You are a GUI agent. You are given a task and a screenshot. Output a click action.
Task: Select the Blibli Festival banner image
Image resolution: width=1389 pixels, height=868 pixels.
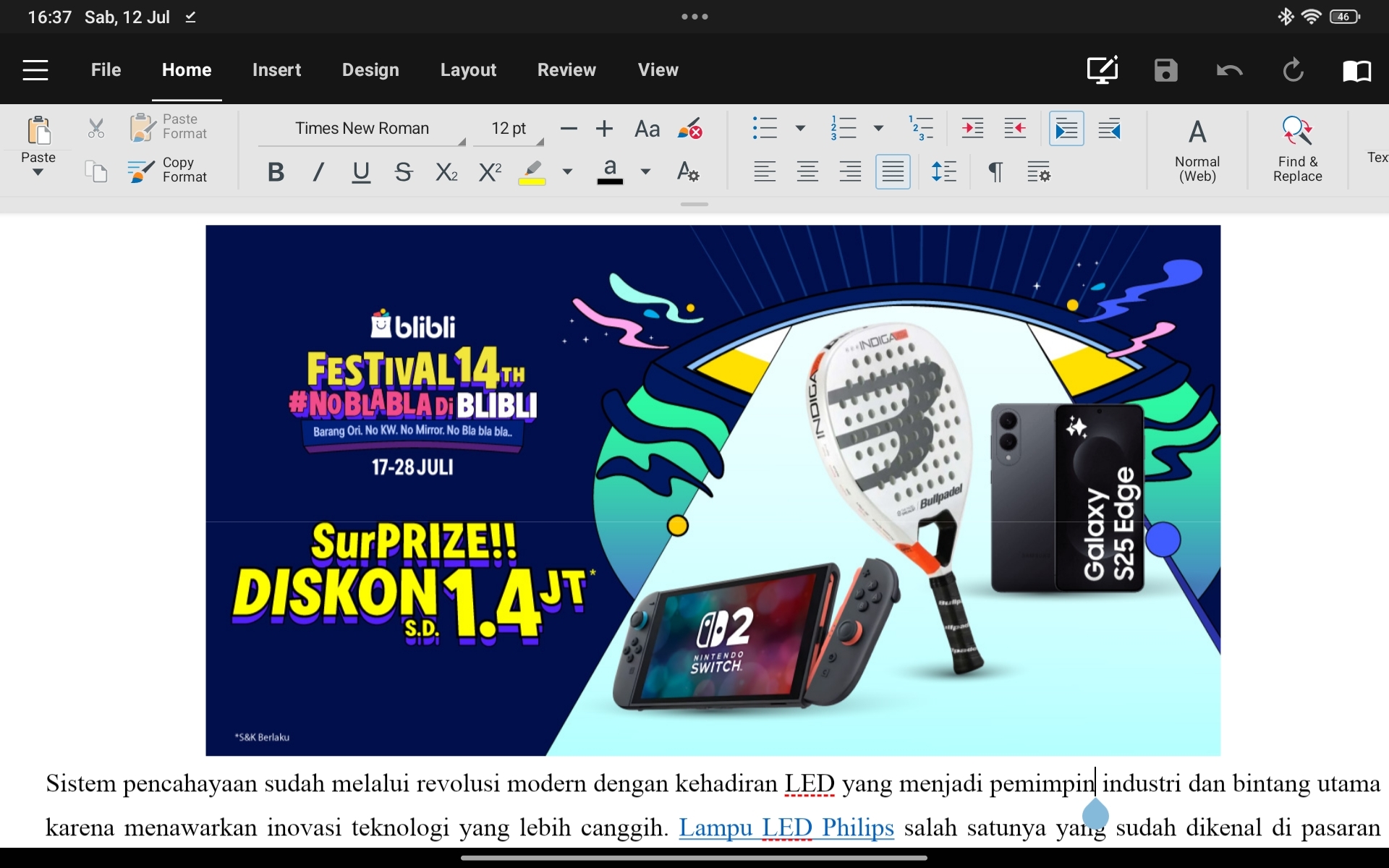tap(713, 490)
